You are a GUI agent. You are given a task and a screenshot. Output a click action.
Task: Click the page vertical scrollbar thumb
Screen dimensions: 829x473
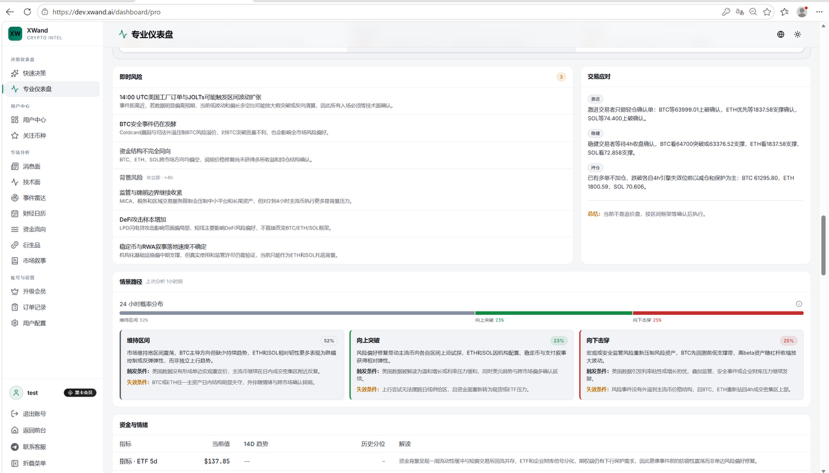(x=823, y=245)
